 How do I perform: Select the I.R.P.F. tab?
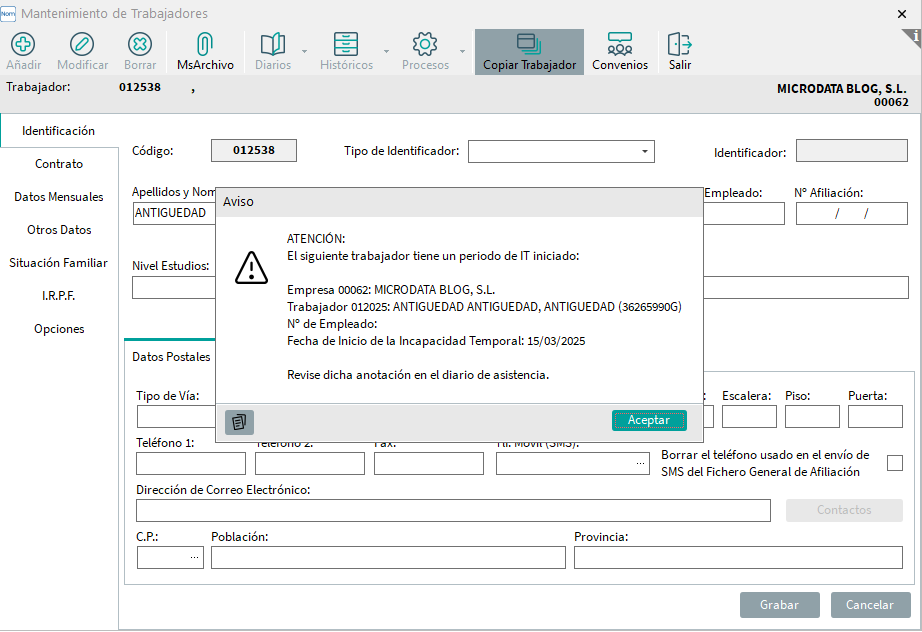[x=59, y=296]
